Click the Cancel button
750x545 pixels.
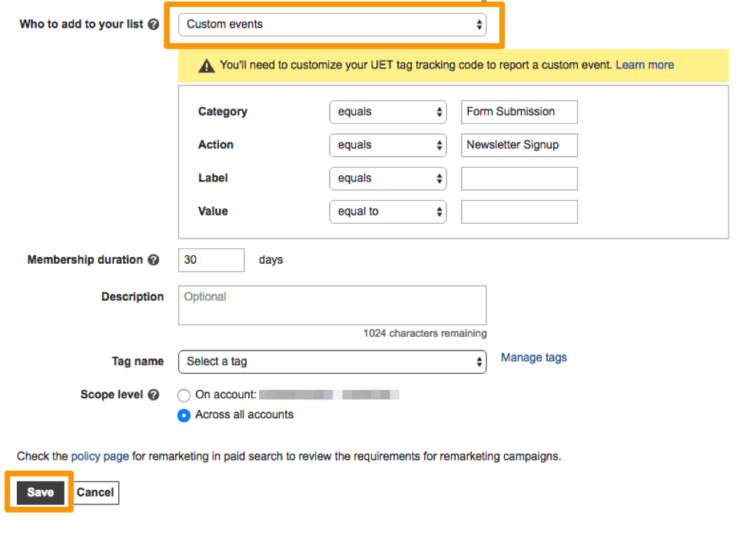point(96,492)
